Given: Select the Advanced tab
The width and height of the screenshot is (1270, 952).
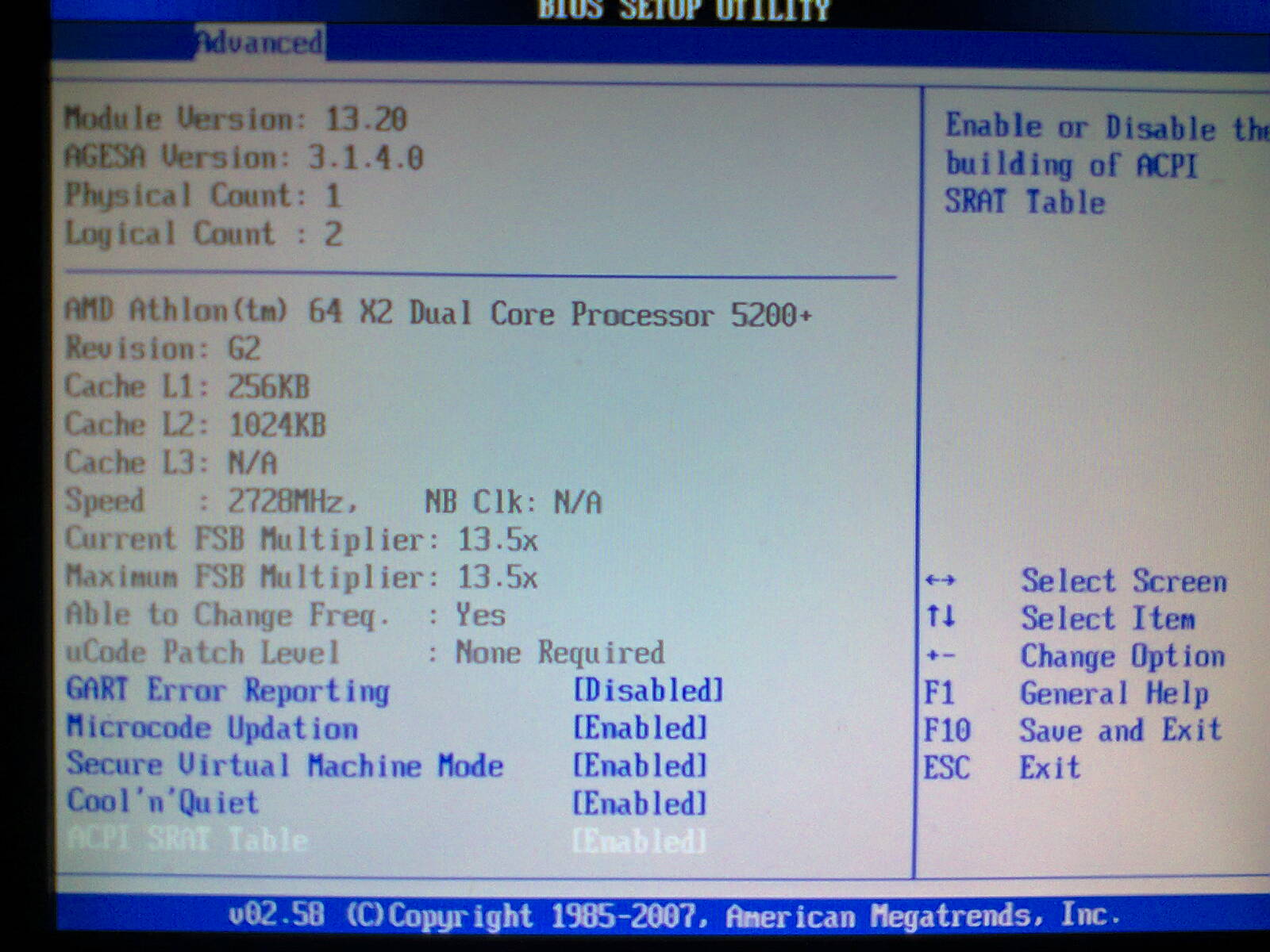Looking at the screenshot, I should pyautogui.click(x=260, y=42).
